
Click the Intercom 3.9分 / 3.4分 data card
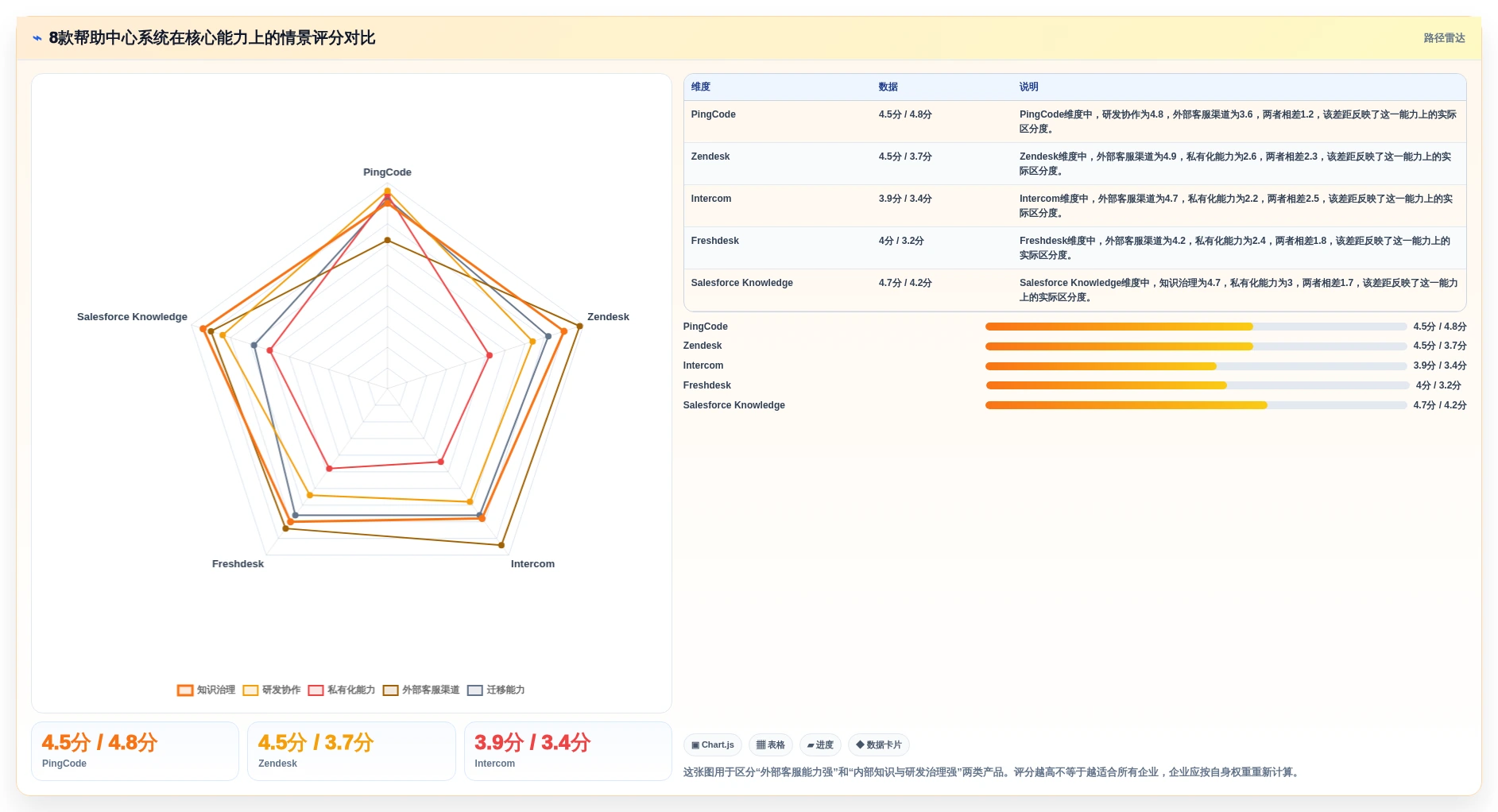coord(568,752)
